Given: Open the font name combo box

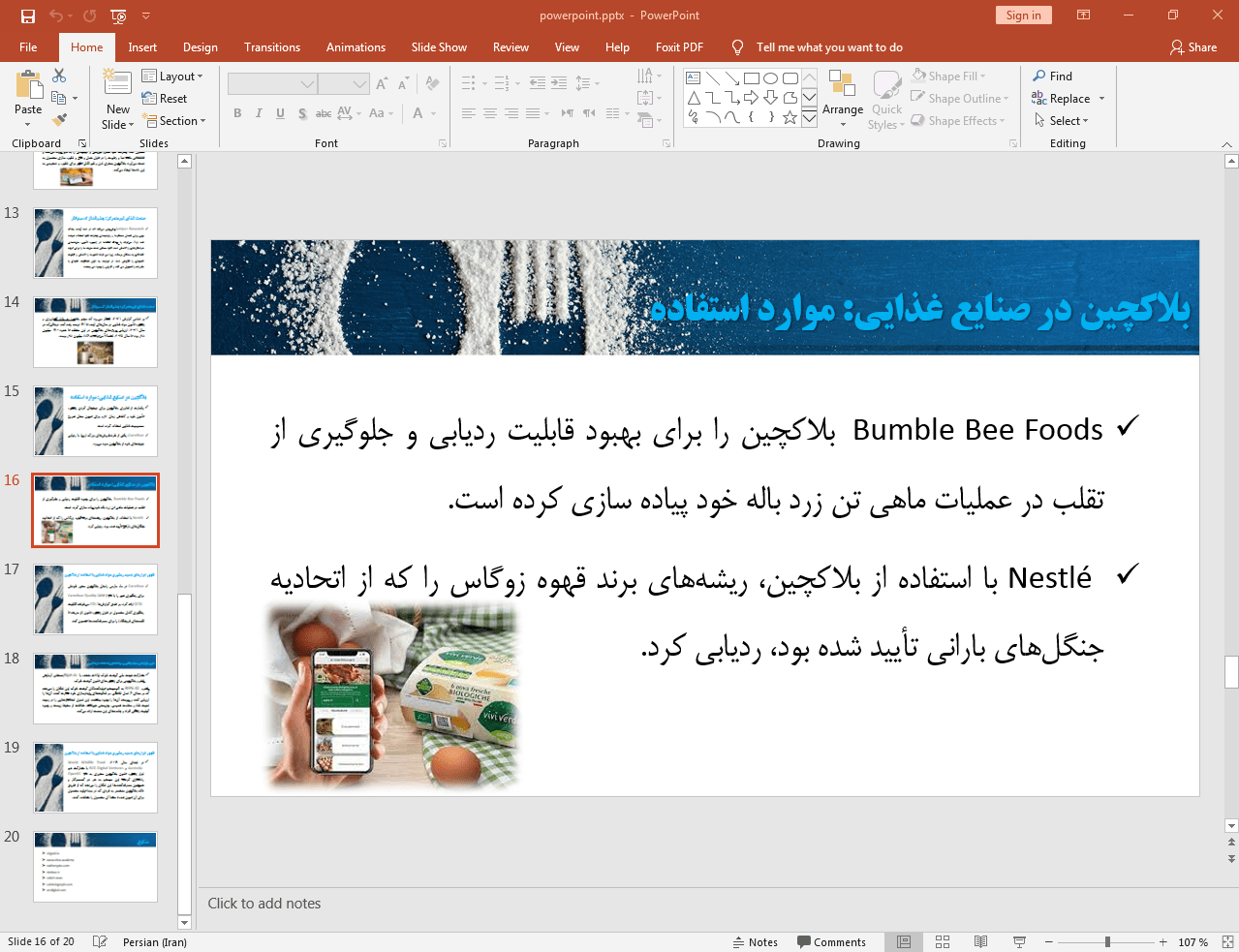Looking at the screenshot, I should (x=272, y=84).
